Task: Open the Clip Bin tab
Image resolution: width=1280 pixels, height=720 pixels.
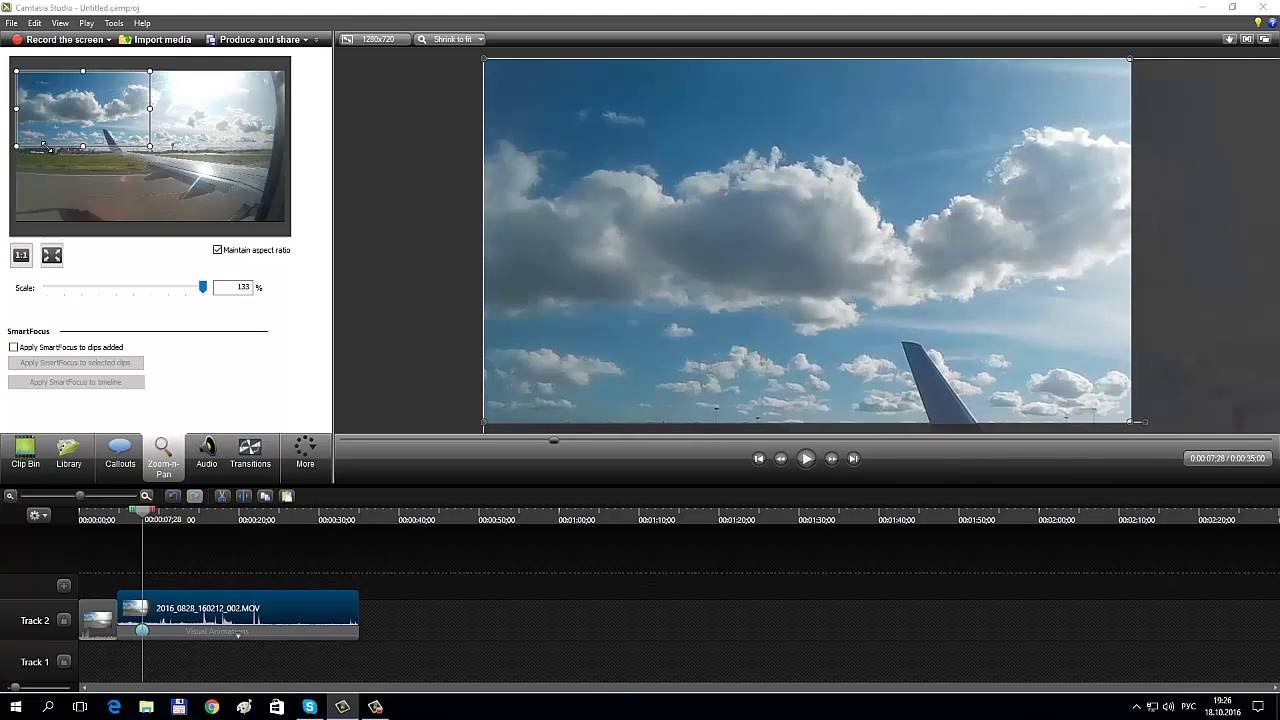Action: pyautogui.click(x=26, y=453)
